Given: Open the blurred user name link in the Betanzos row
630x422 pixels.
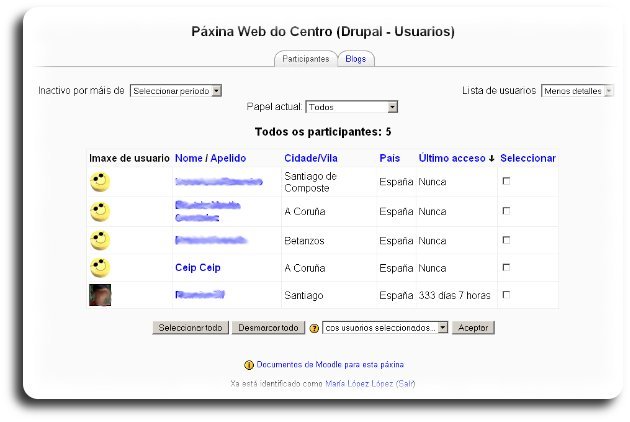Looking at the screenshot, I should (211, 240).
